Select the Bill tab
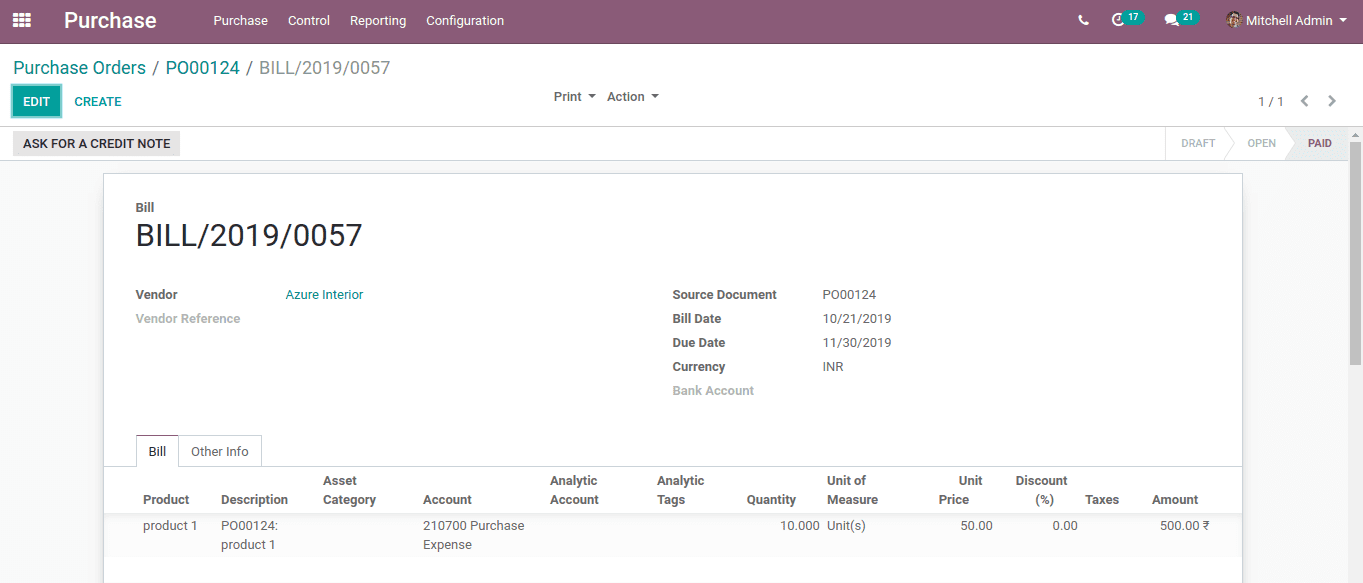 (x=157, y=451)
